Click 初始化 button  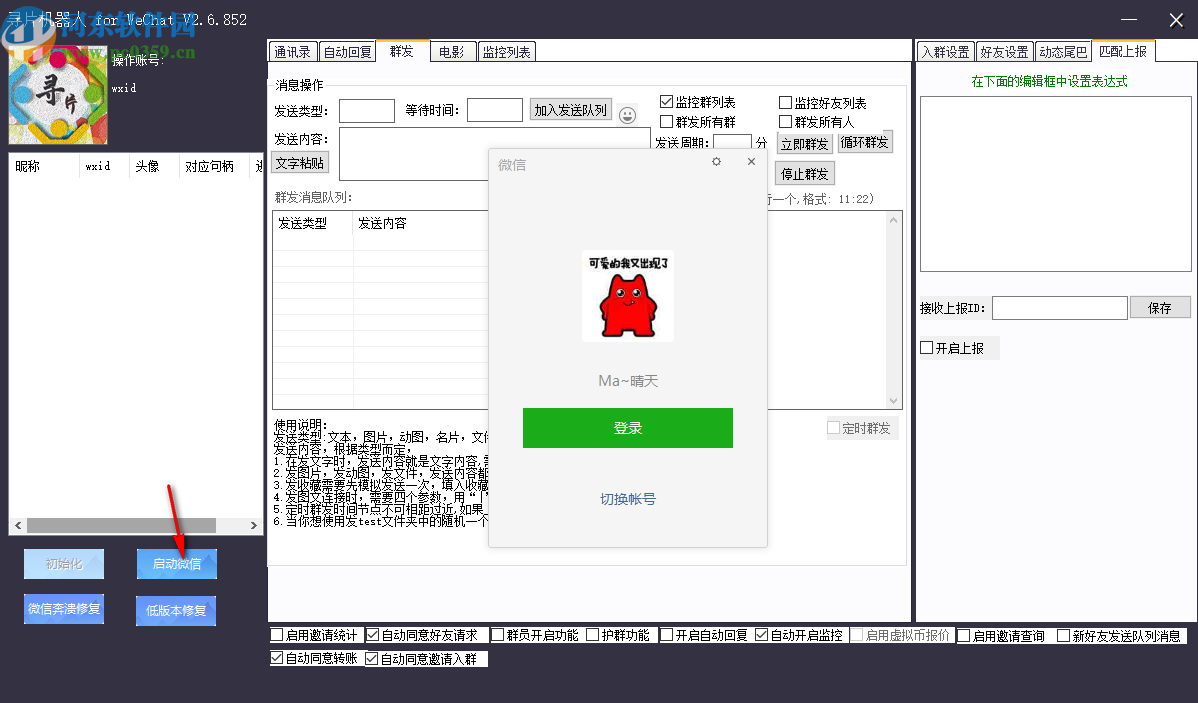click(x=63, y=564)
